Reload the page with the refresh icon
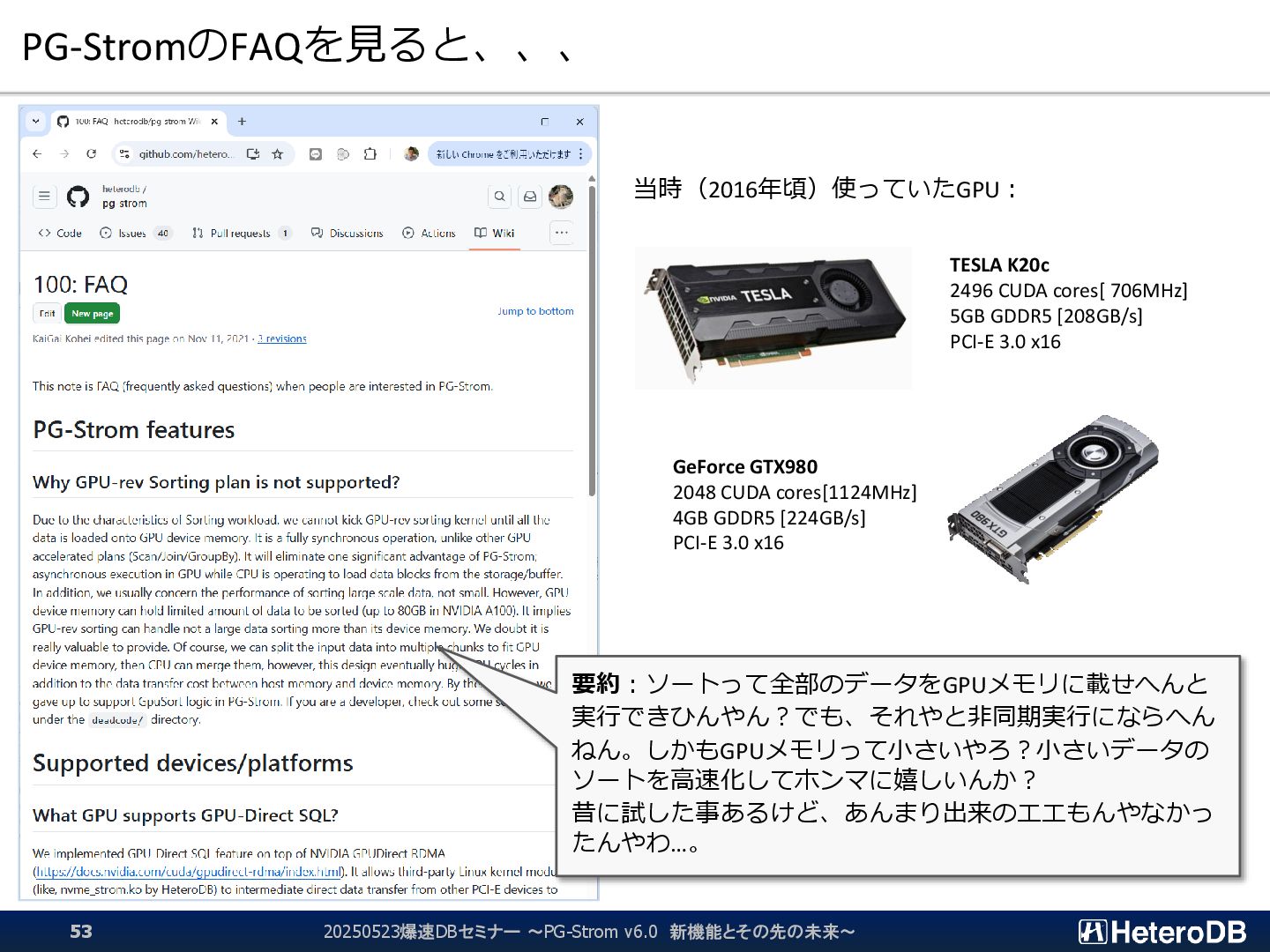Viewport: 1270px width, 952px height. (91, 153)
